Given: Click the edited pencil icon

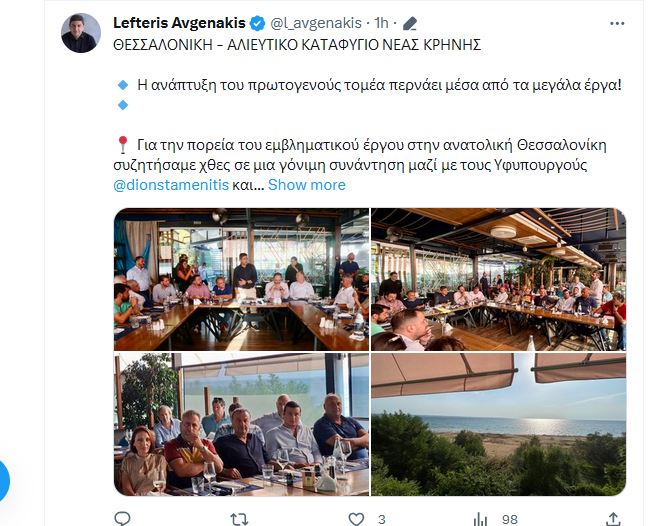Looking at the screenshot, I should (x=410, y=23).
